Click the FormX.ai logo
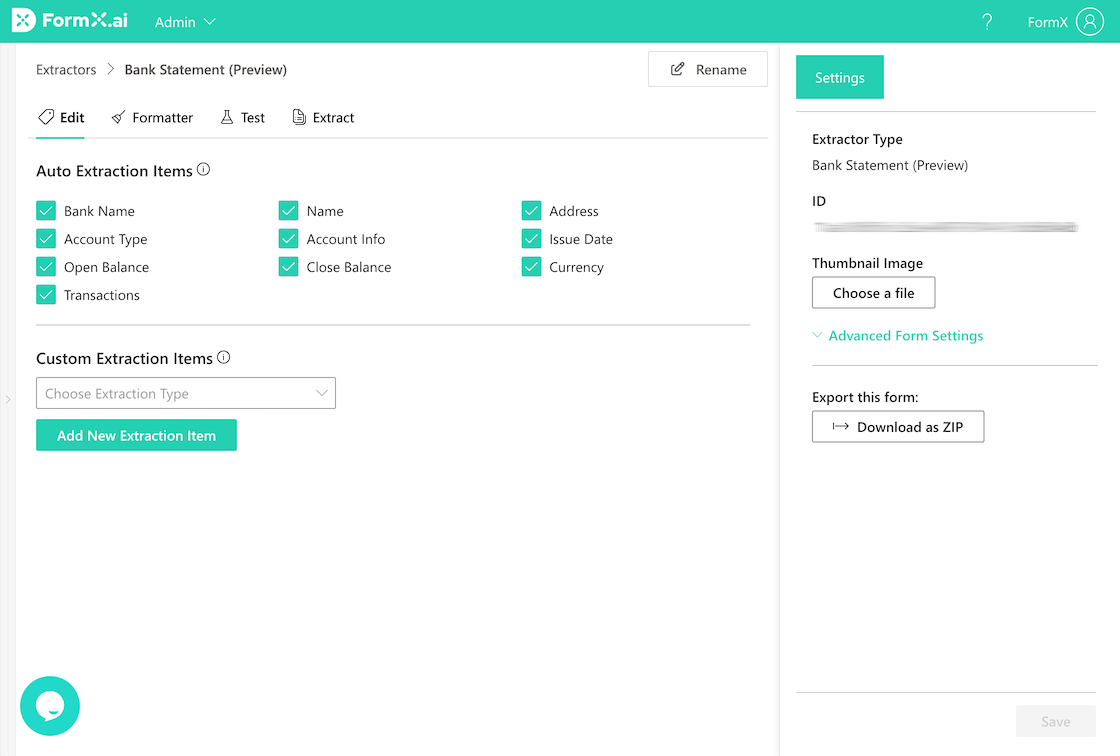The height and width of the screenshot is (756, 1120). coord(69,21)
